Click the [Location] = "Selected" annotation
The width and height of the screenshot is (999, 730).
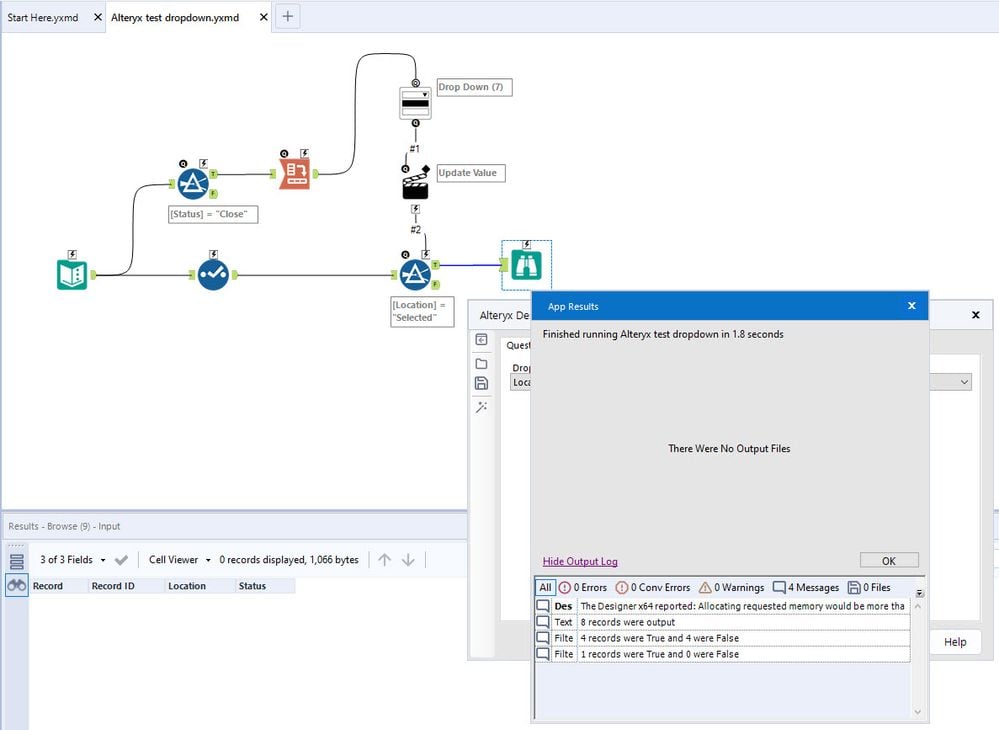pyautogui.click(x=422, y=311)
